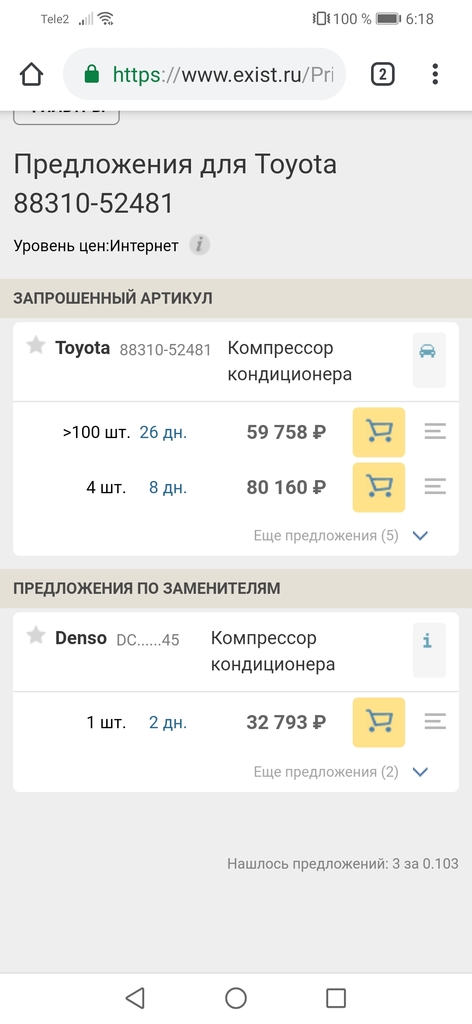The width and height of the screenshot is (472, 1024).
Task: Add the 59 758 ₽ Toyota offer to cart
Action: point(379,432)
